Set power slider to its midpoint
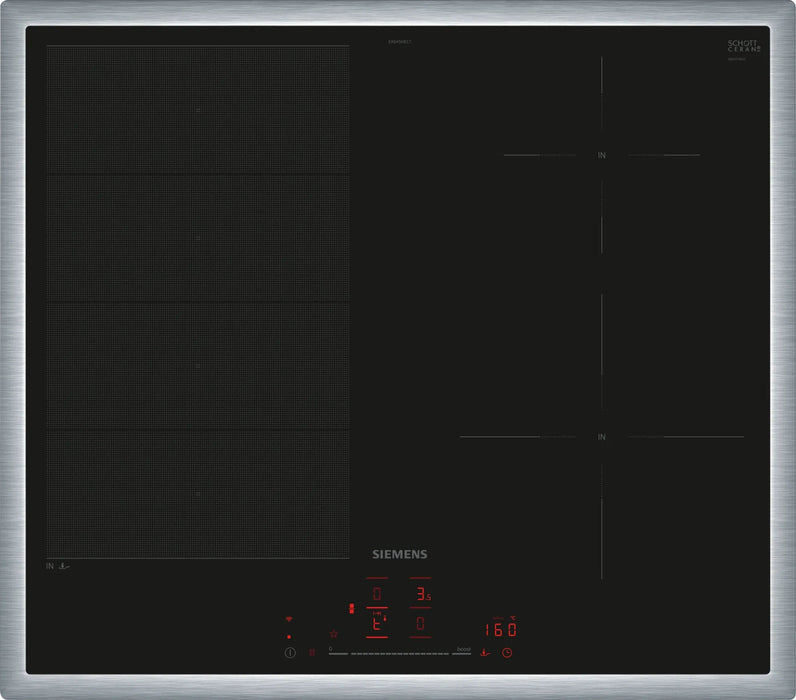The width and height of the screenshot is (796, 700). pyautogui.click(x=400, y=654)
